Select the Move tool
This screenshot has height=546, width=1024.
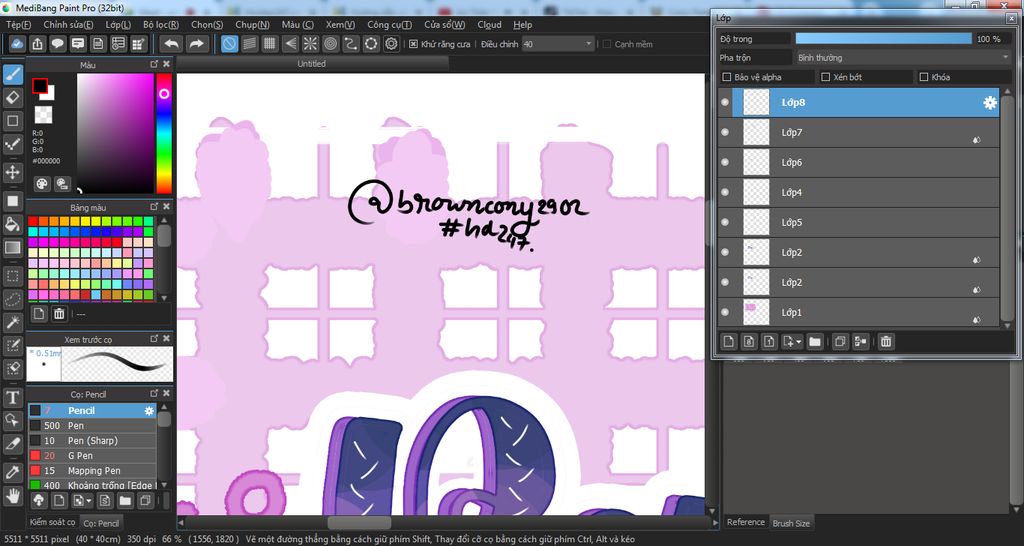(x=12, y=172)
